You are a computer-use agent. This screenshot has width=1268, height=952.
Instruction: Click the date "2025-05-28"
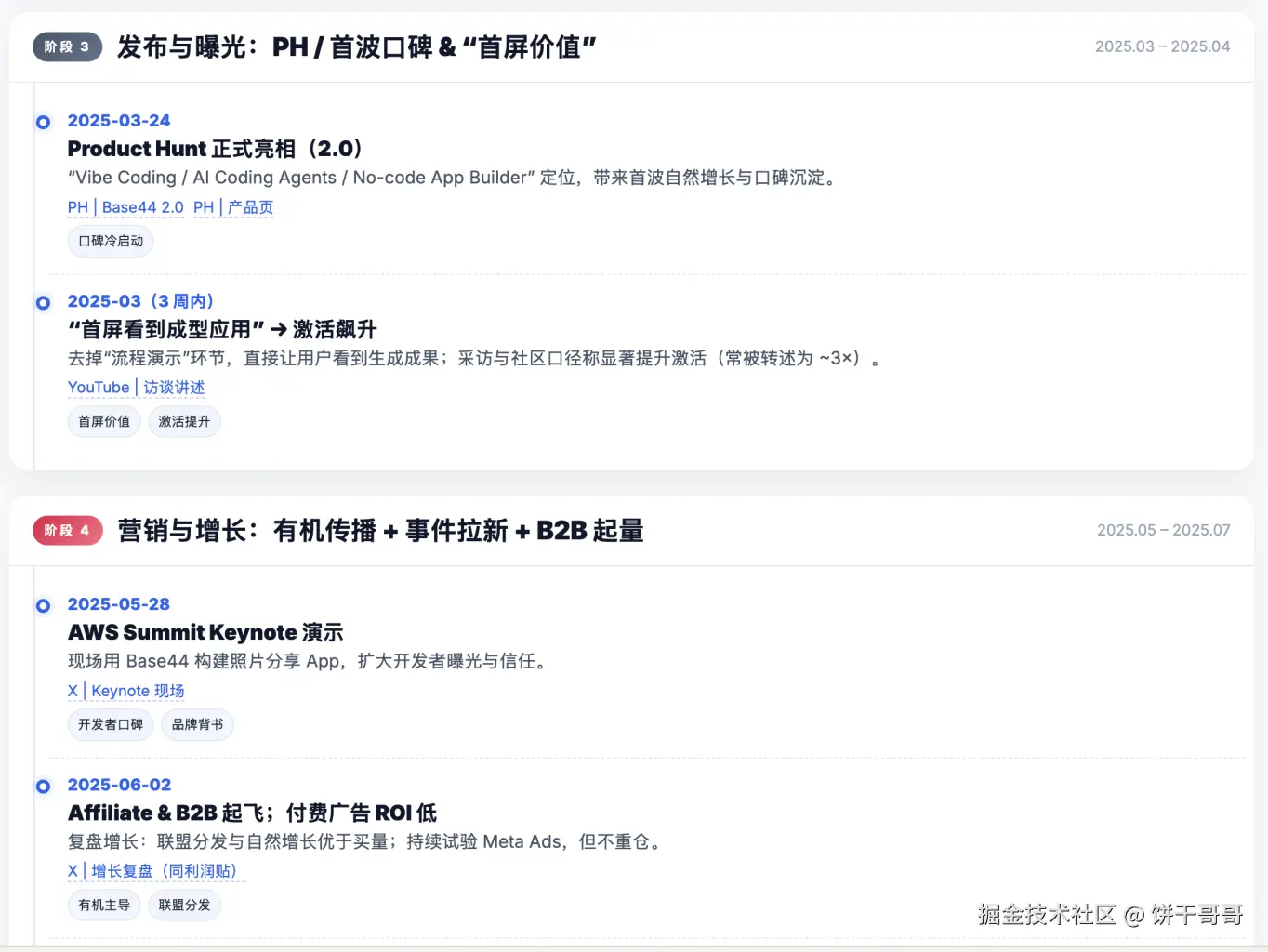[119, 604]
